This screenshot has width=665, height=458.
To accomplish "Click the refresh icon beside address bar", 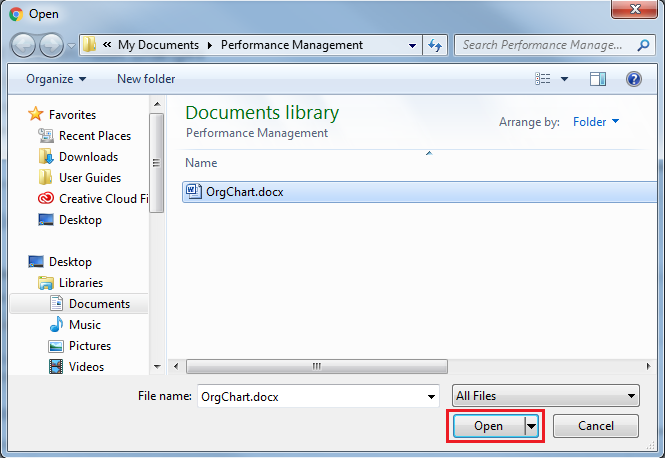I will [435, 45].
